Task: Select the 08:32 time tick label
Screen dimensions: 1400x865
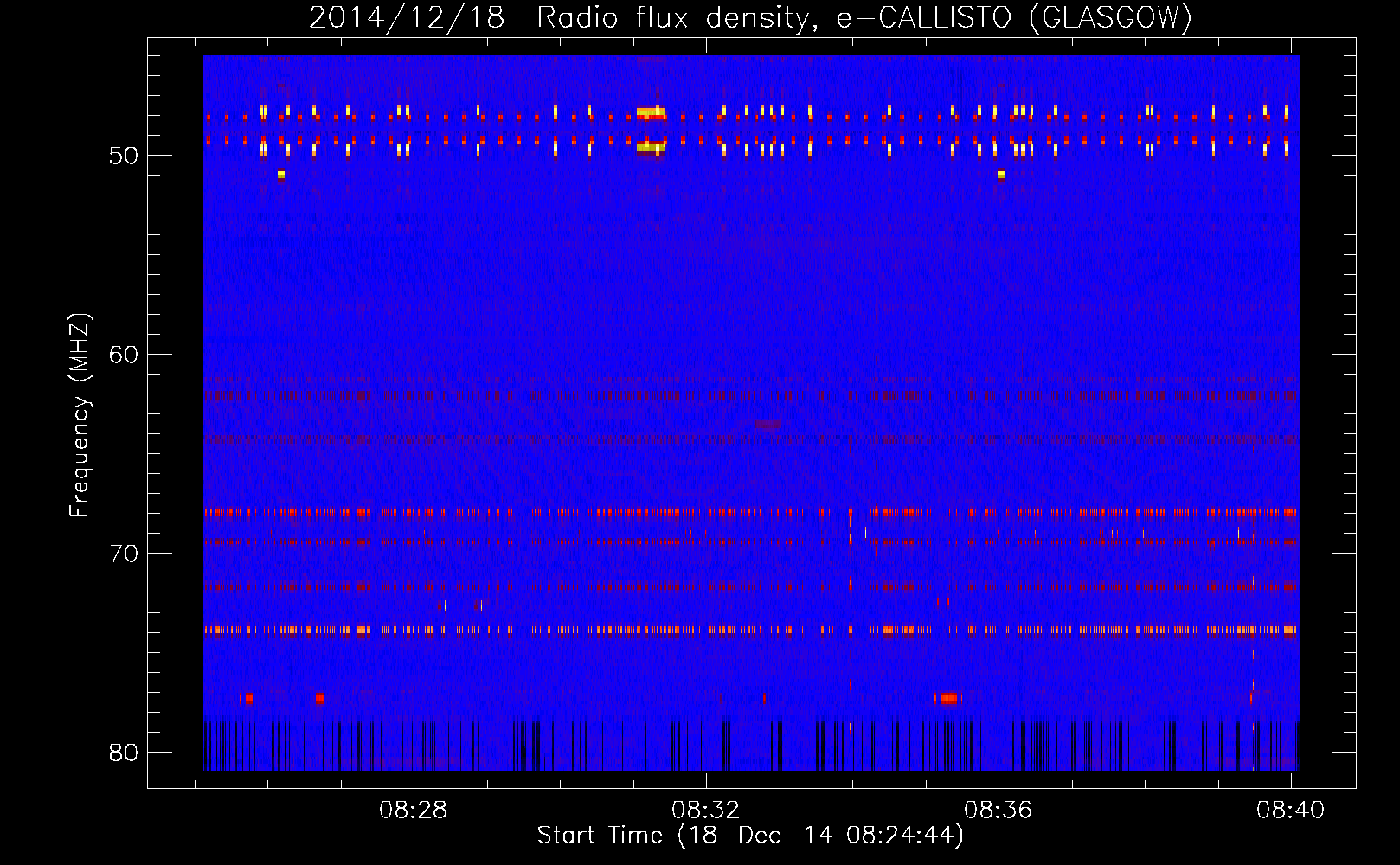Action: [x=706, y=810]
